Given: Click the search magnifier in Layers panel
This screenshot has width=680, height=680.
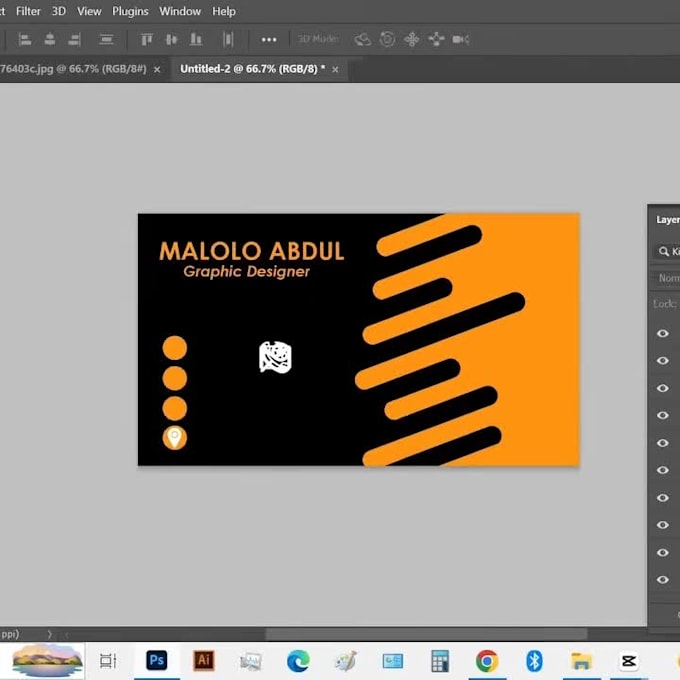Looking at the screenshot, I should 664,251.
